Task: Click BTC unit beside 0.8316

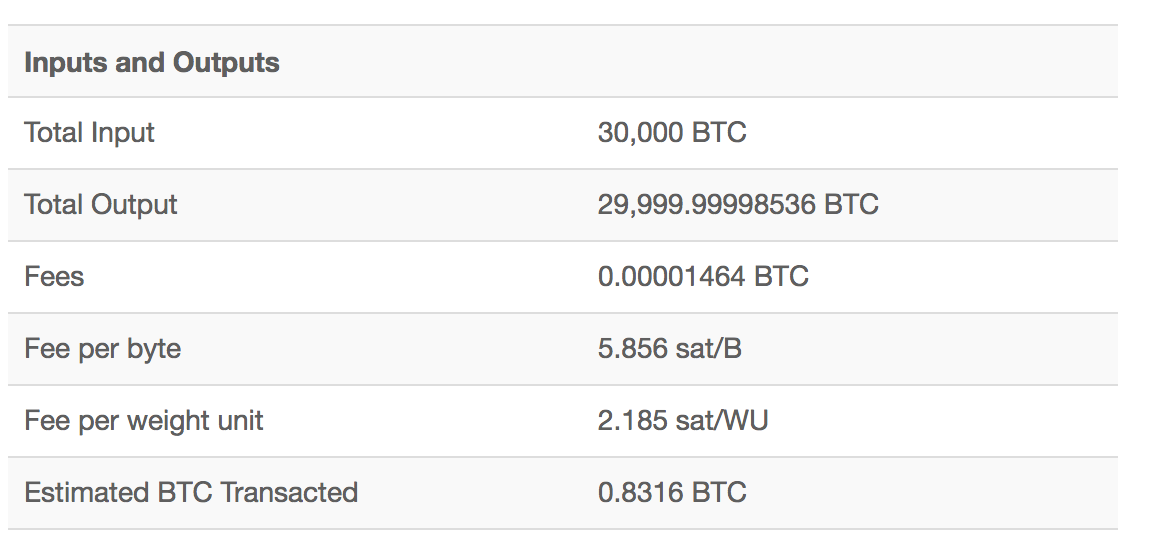Action: tap(719, 492)
